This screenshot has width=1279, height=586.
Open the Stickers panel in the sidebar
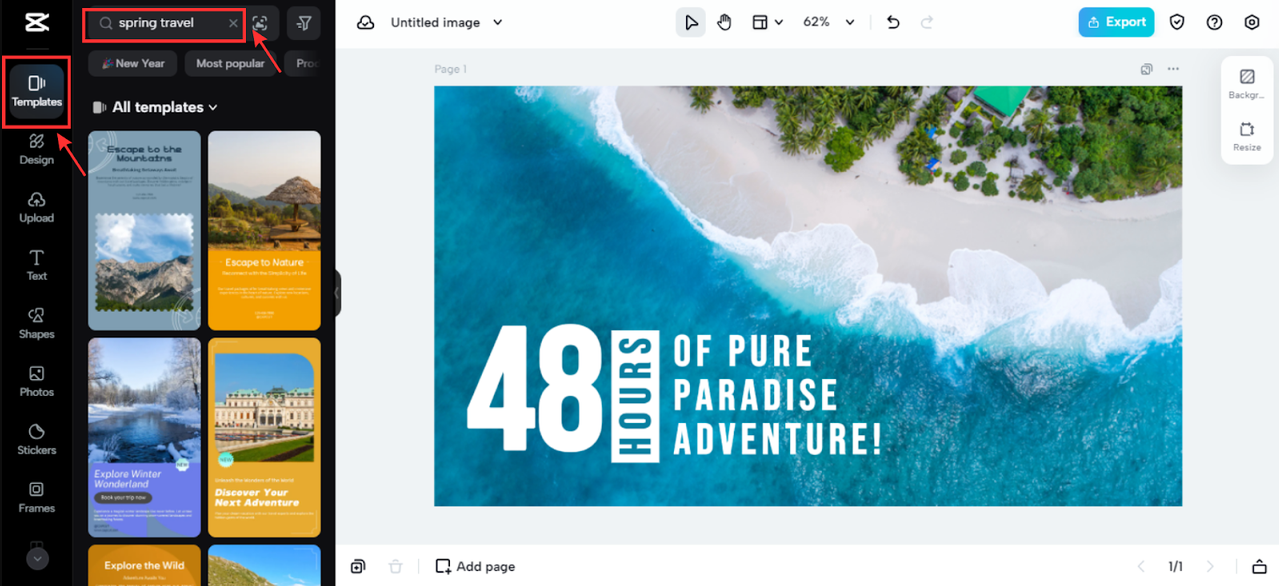tap(37, 439)
